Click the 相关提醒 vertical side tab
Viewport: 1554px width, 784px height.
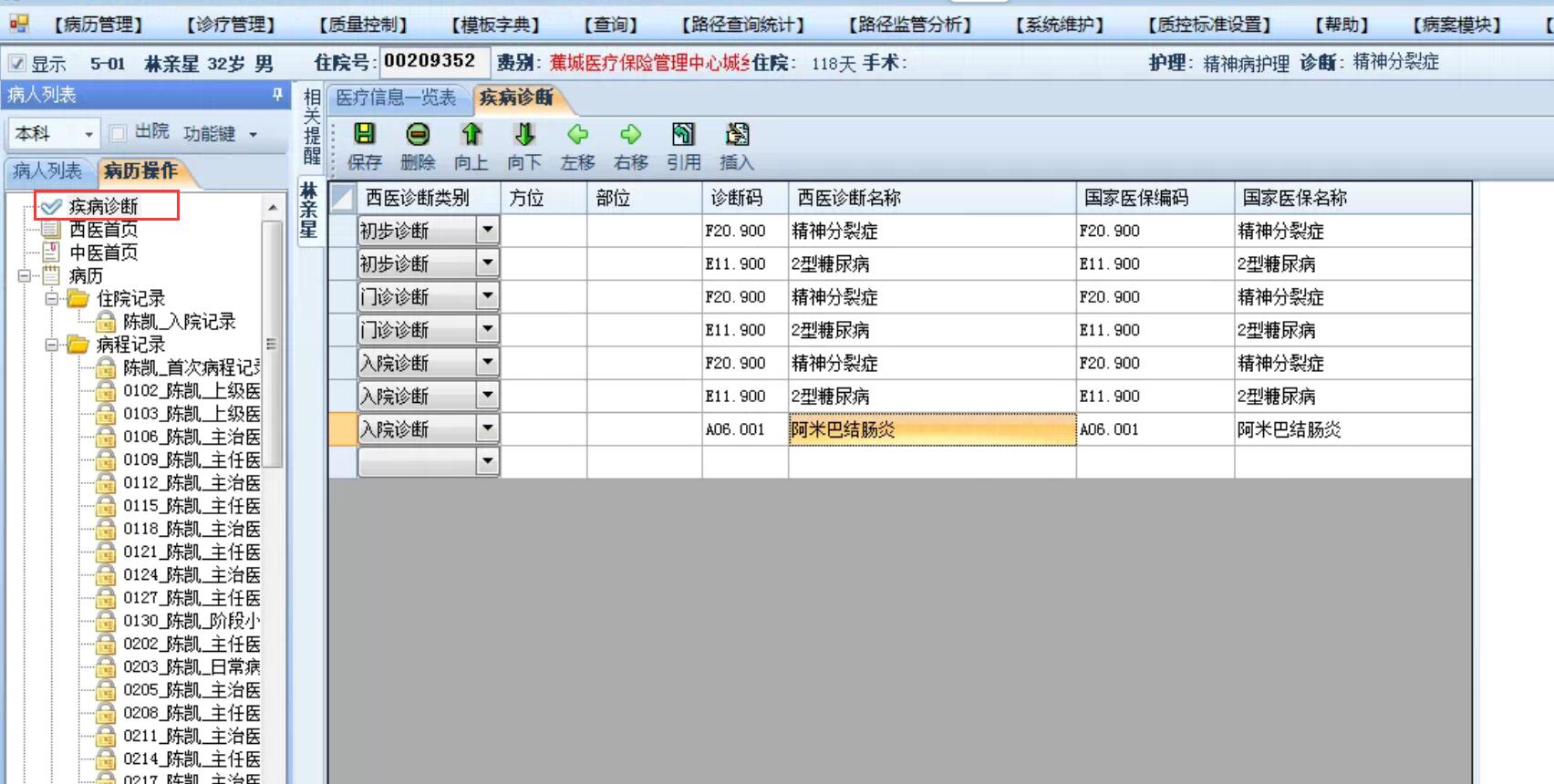[312, 126]
